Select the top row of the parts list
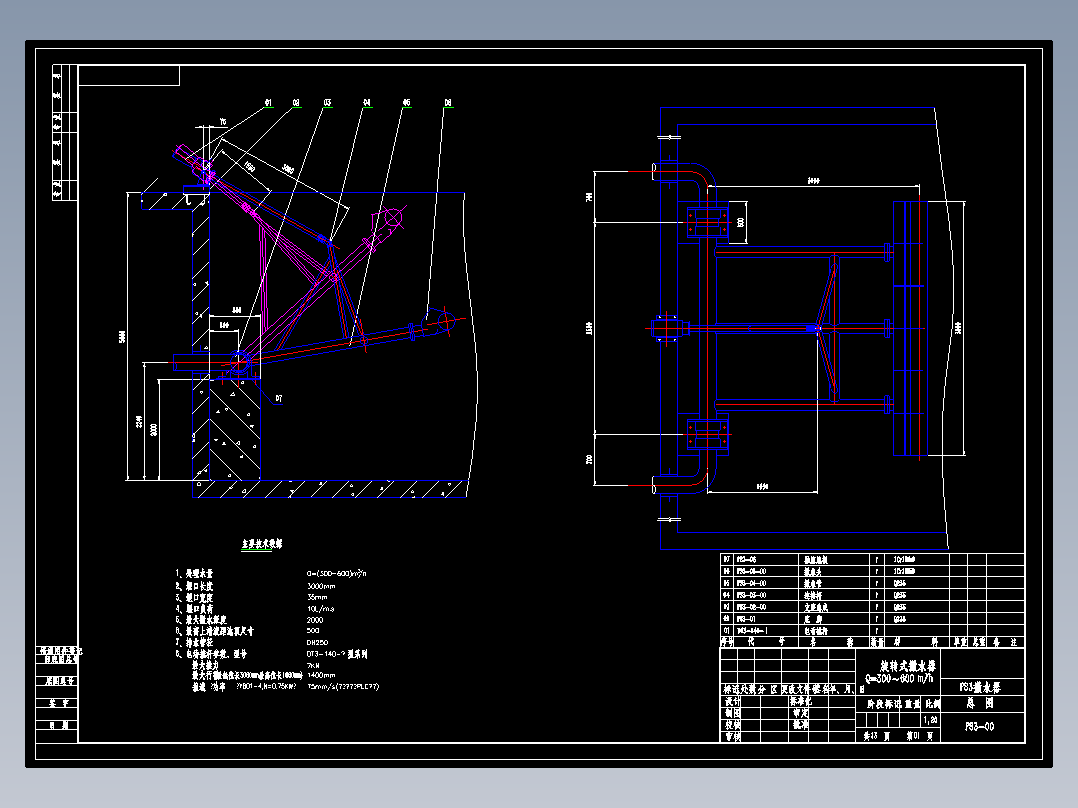 tap(872, 560)
